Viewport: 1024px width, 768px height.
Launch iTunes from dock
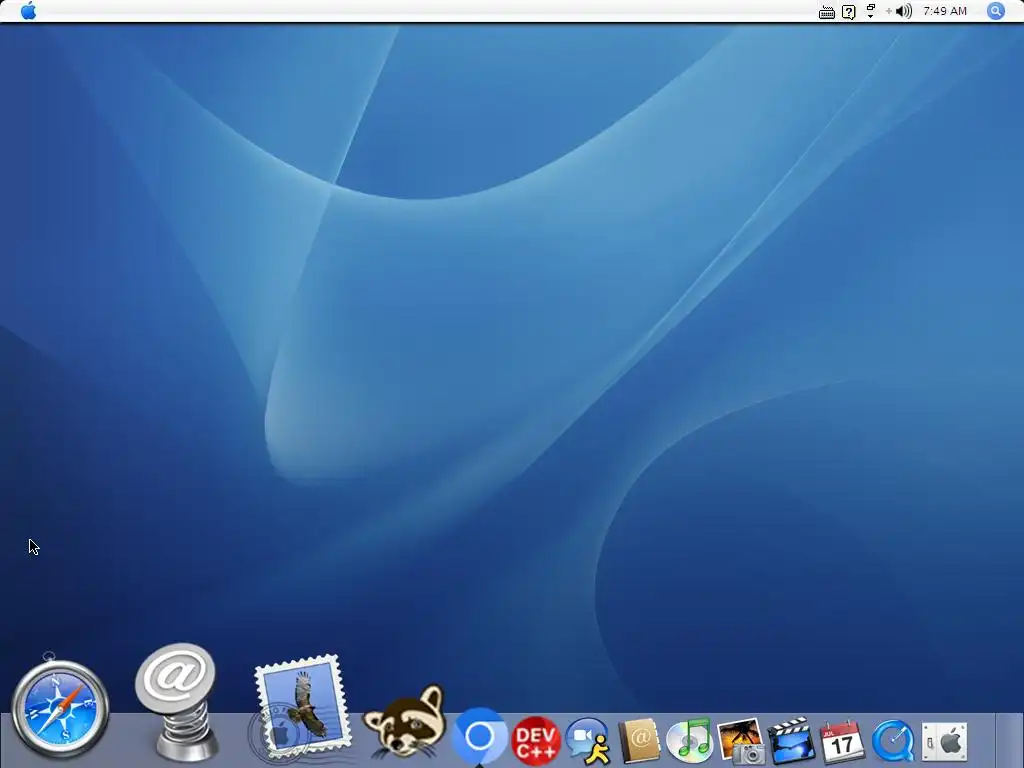690,741
